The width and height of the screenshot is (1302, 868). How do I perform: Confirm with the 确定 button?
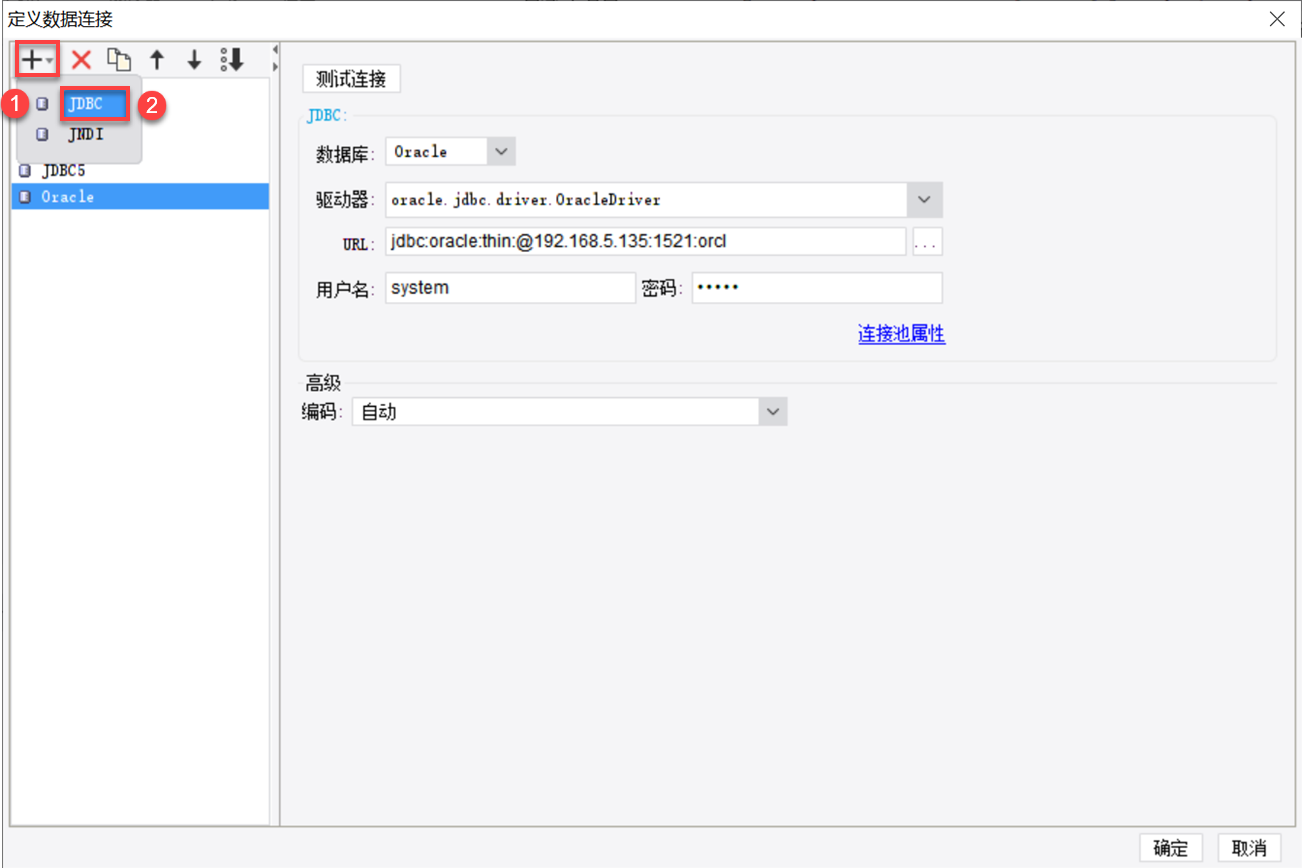point(1170,848)
